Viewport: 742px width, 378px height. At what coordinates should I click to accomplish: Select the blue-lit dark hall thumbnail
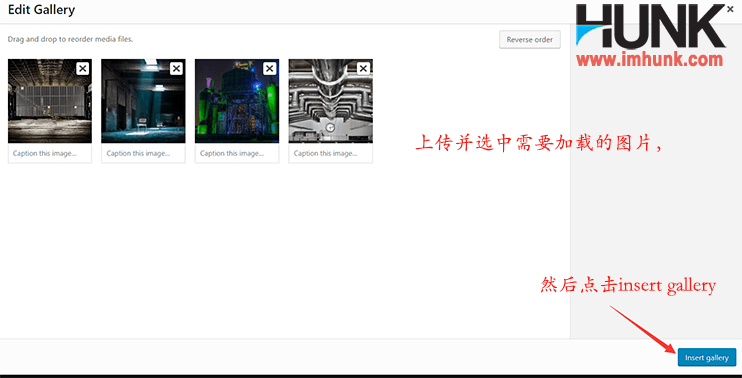[143, 101]
